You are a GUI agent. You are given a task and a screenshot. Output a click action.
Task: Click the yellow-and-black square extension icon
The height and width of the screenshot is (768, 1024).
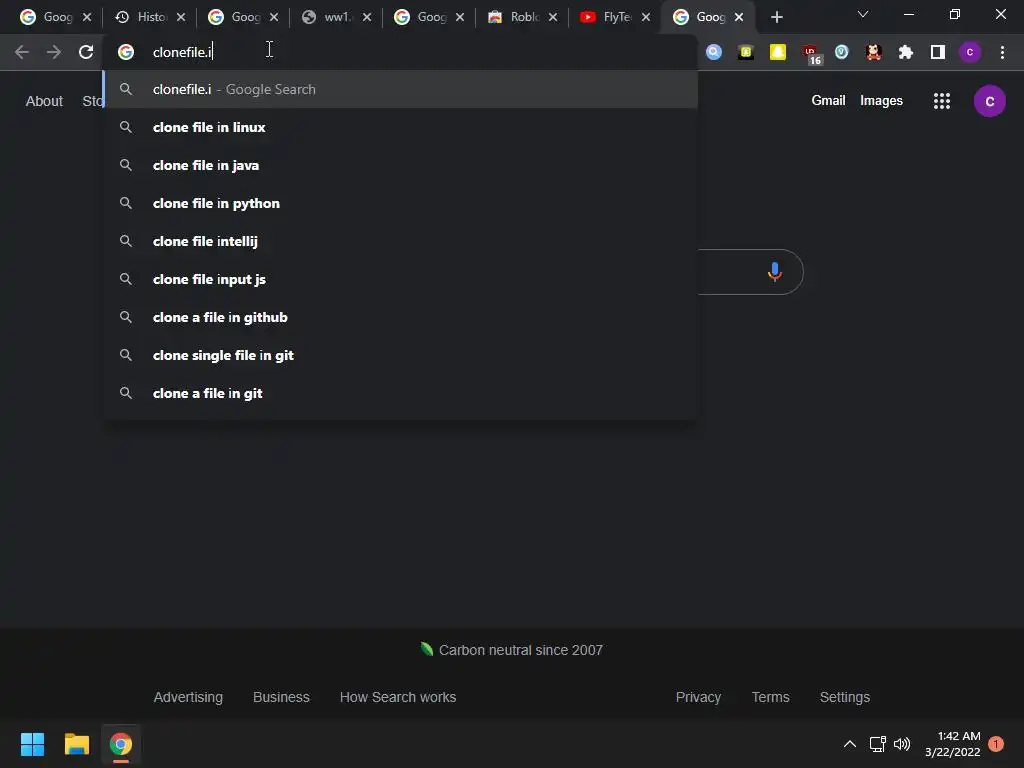[x=746, y=52]
